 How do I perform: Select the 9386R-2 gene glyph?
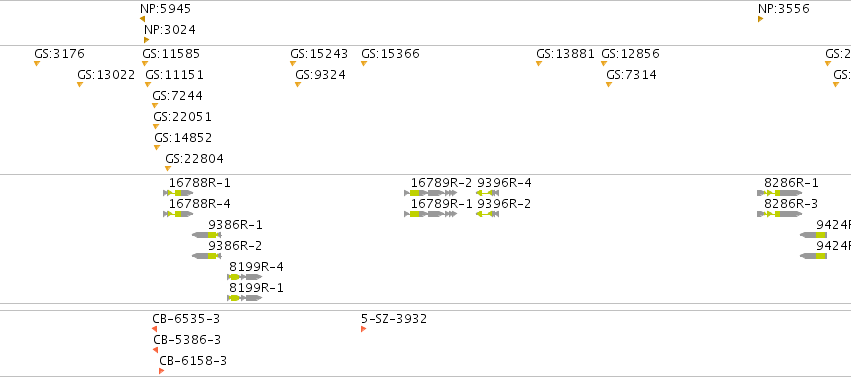(207, 256)
